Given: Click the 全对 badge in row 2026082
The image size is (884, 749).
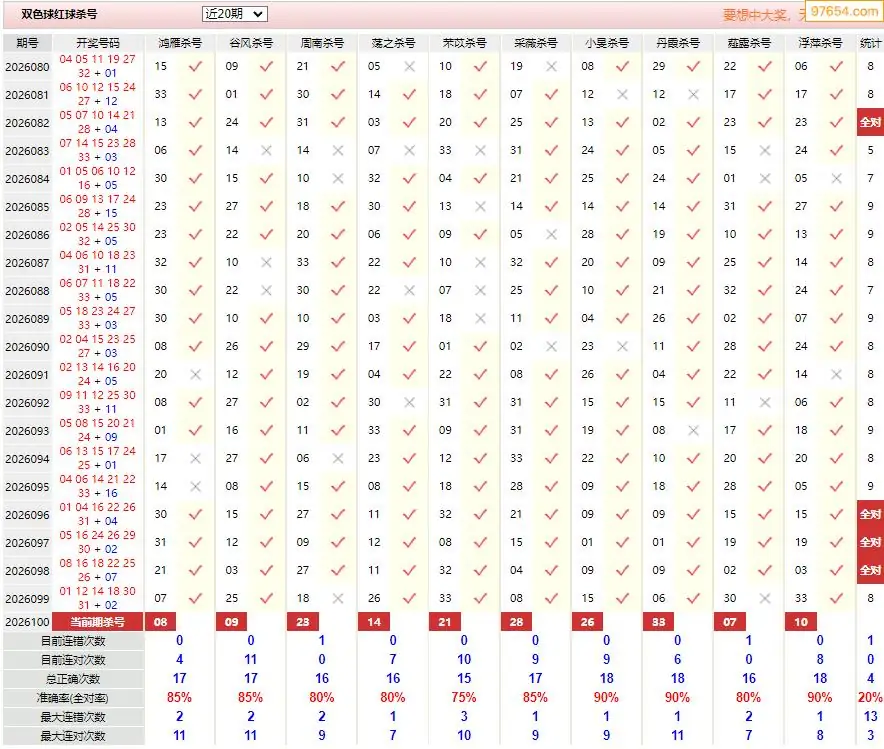Looking at the screenshot, I should coord(870,122).
